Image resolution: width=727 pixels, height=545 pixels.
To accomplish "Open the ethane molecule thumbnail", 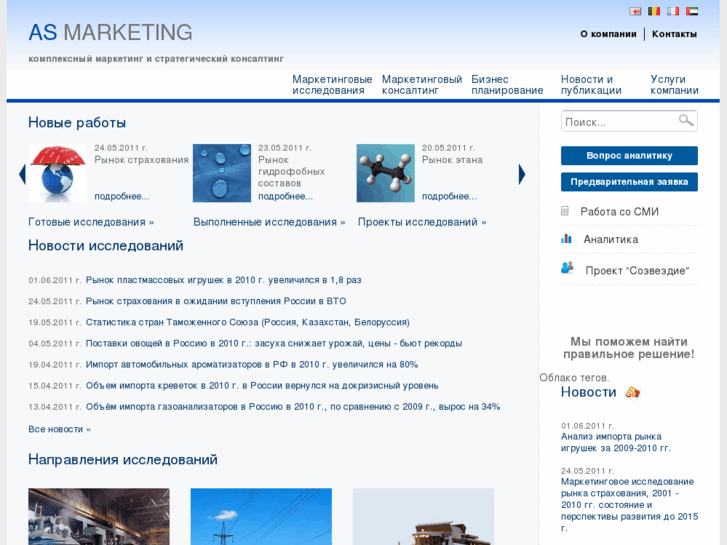I will (385, 173).
